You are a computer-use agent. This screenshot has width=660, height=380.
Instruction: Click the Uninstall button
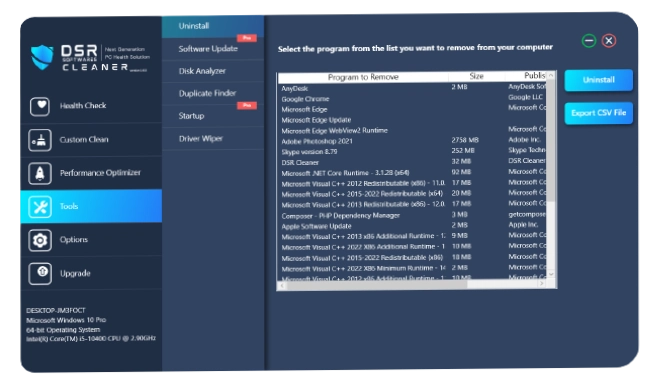pyautogui.click(x=598, y=80)
